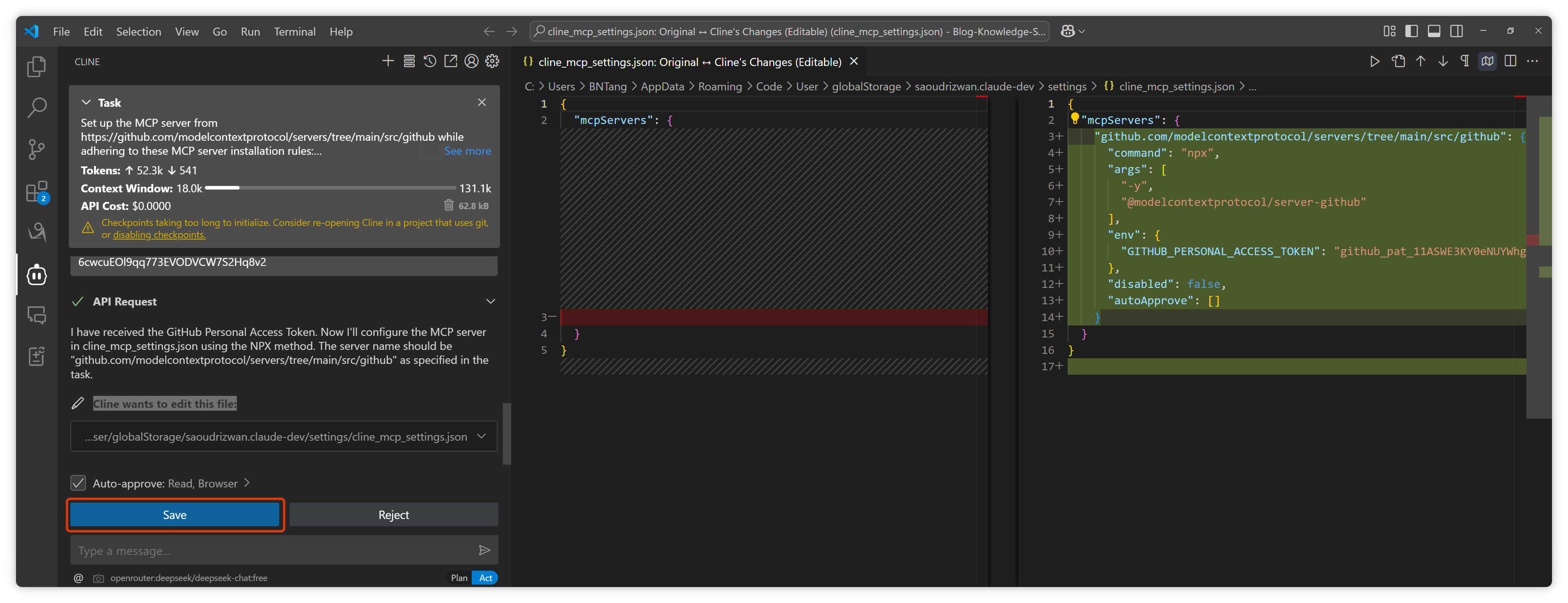
Task: Collapse the Task header chevron
Action: 86,102
